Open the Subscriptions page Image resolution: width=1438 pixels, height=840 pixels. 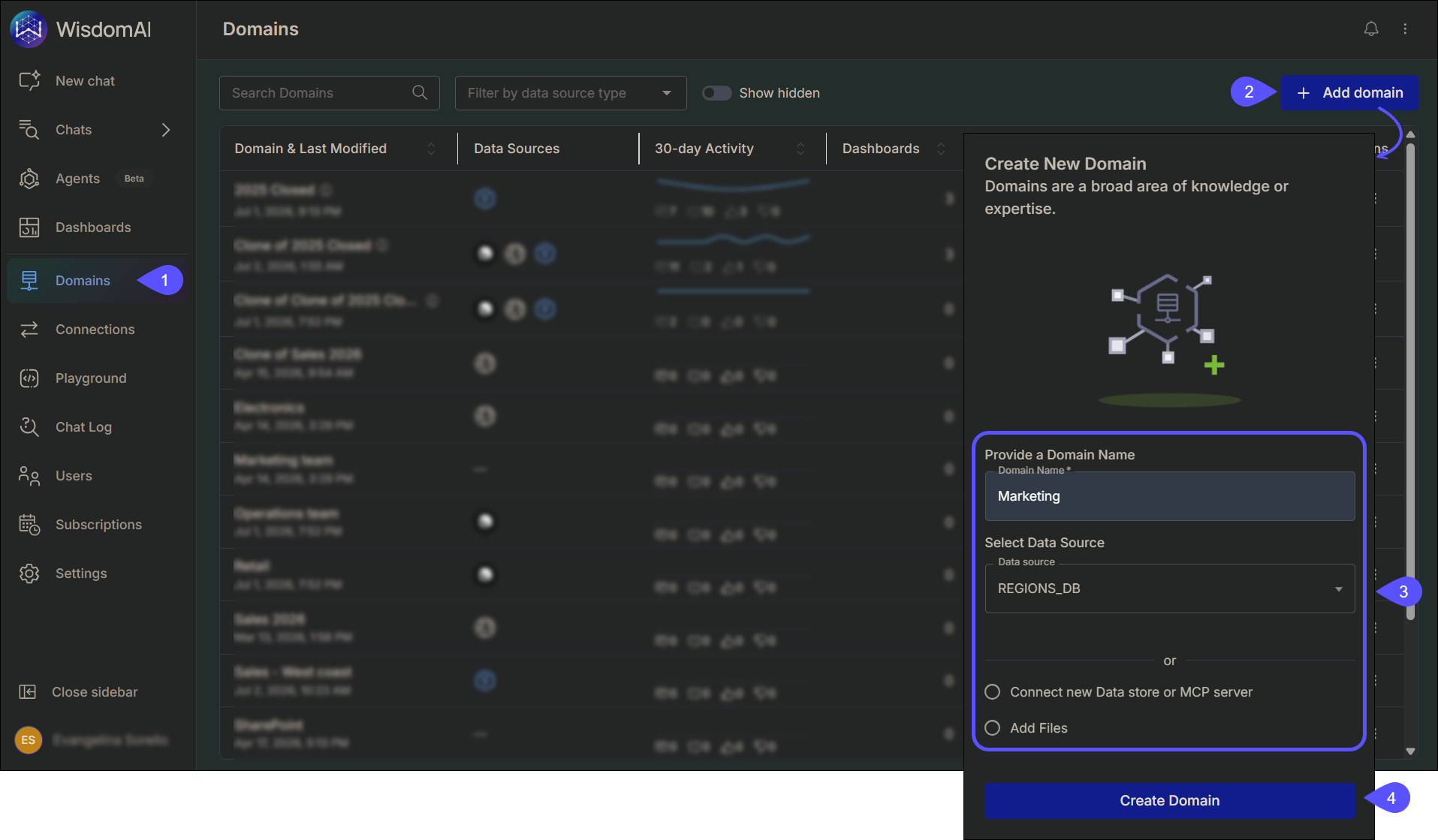pyautogui.click(x=98, y=524)
